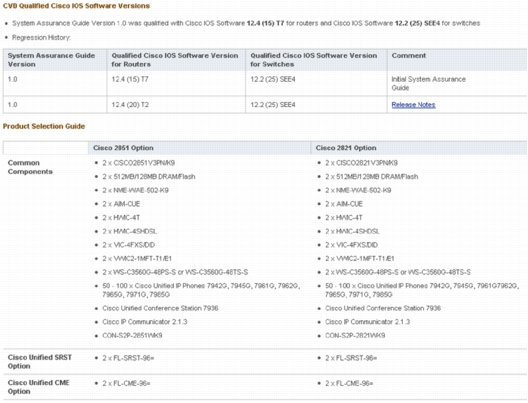Click the 'Common Components' row label
Screen dimensions: 528x403
click(30, 167)
